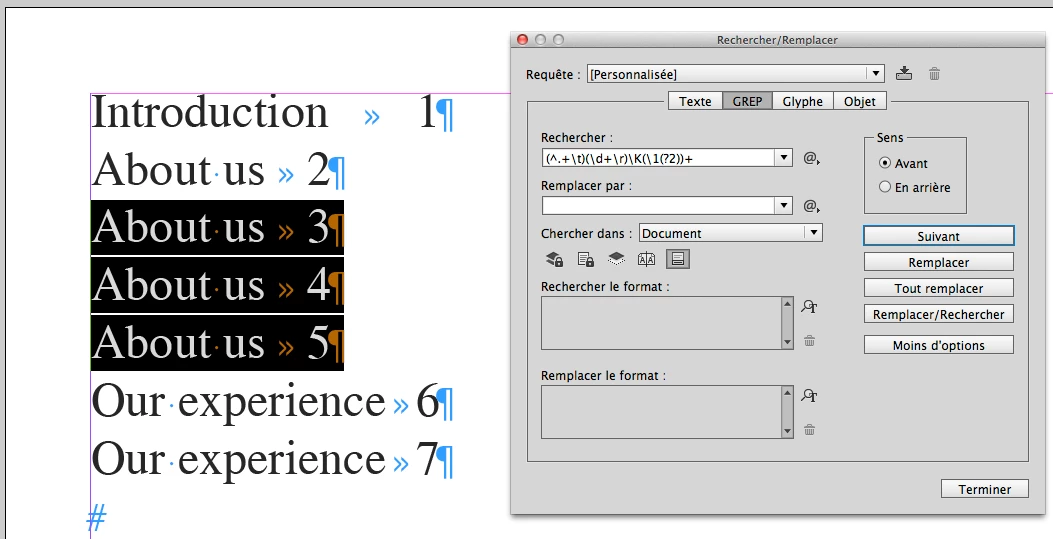Viewport: 1053px width, 539px height.
Task: Toggle include locked stories icon
Action: tap(585, 259)
